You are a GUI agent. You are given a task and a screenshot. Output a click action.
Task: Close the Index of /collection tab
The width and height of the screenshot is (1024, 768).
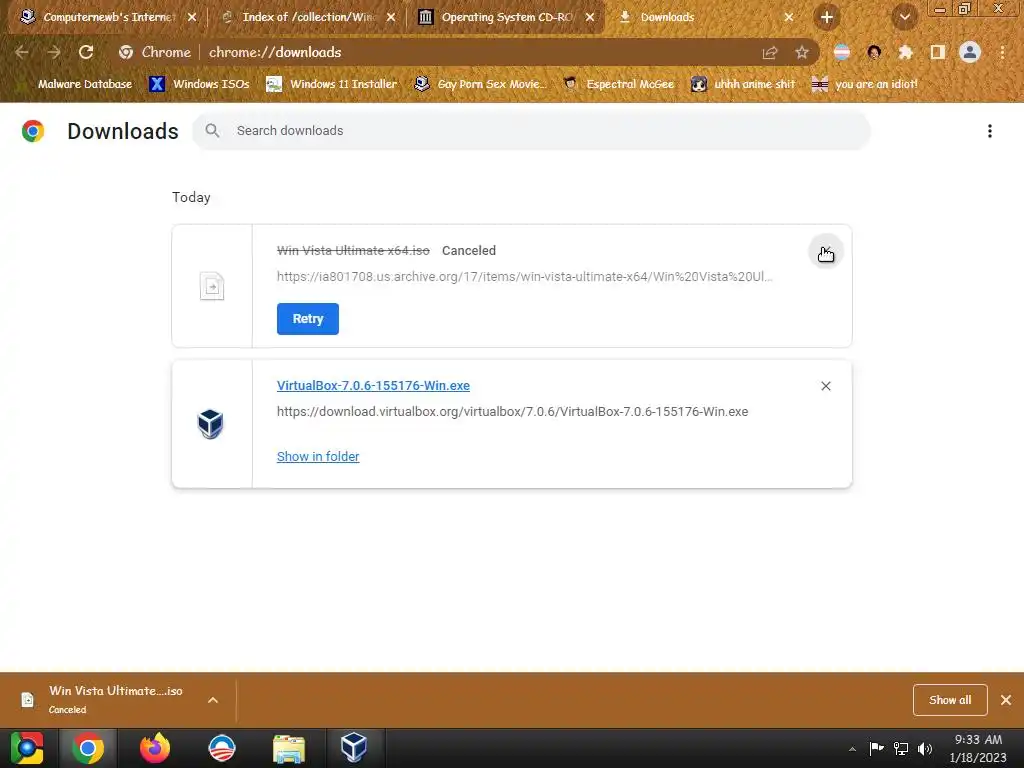pos(391,18)
